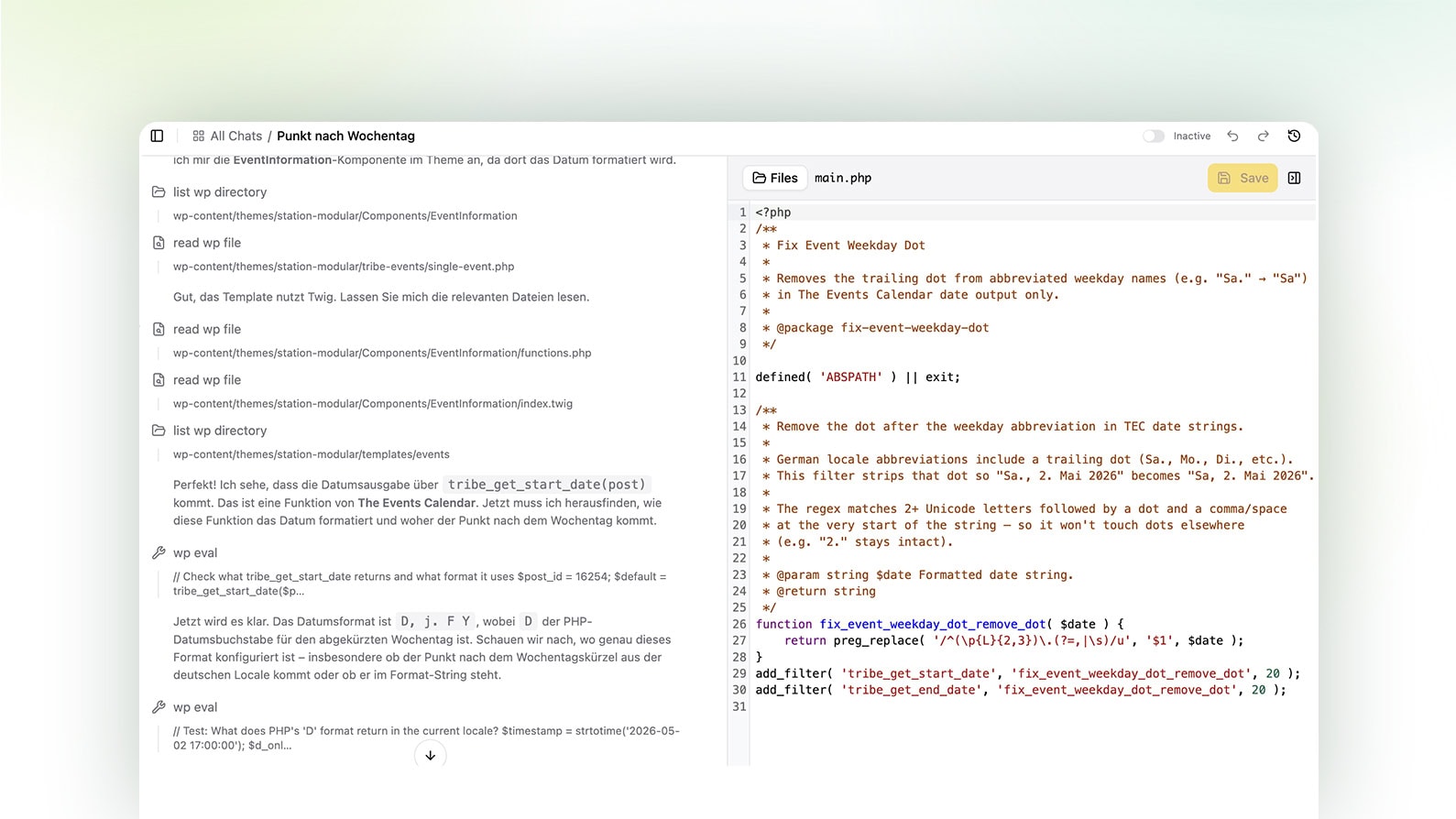Expand read wp file for single-event.php
The height and width of the screenshot is (819, 1456).
(x=207, y=243)
